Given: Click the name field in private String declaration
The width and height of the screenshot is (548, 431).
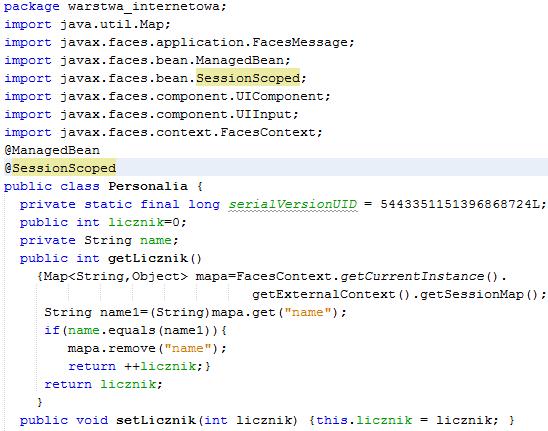Looking at the screenshot, I should click(156, 240).
